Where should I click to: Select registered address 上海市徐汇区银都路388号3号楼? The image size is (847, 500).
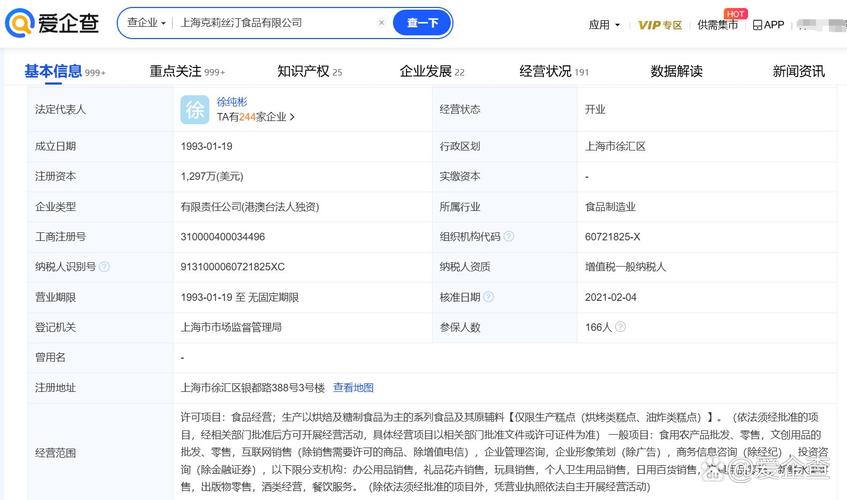(x=253, y=388)
